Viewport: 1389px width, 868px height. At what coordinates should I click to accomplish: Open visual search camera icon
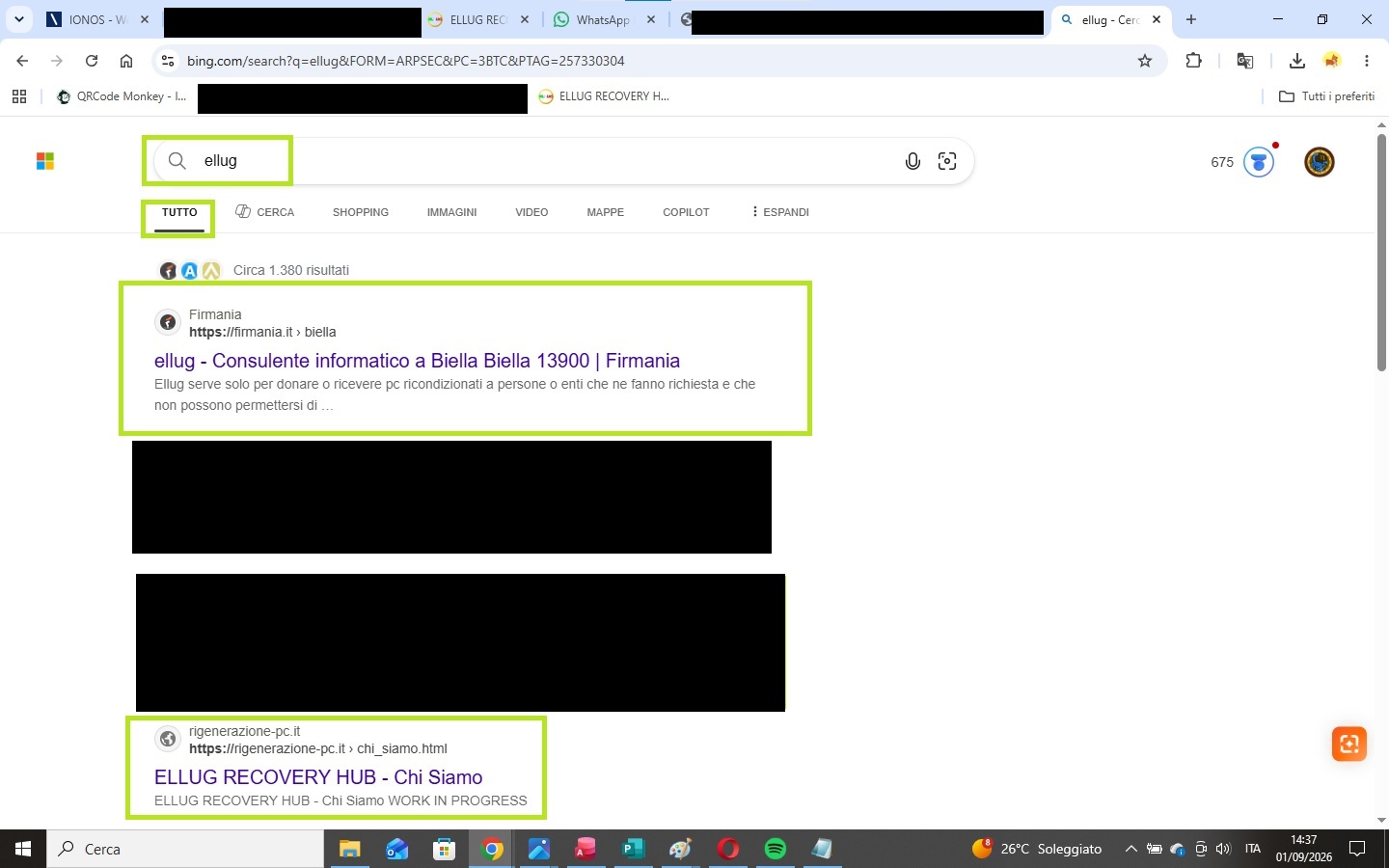[x=947, y=161]
